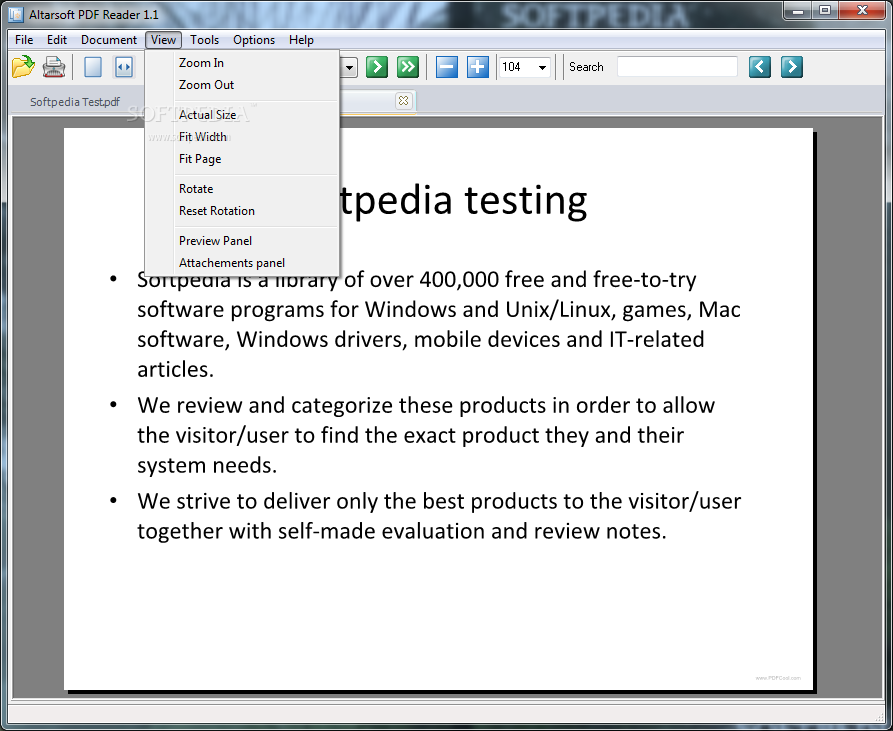Screen dimensions: 893x731
Task: Toggle Attachements panel menu entry
Action: pyautogui.click(x=243, y=263)
